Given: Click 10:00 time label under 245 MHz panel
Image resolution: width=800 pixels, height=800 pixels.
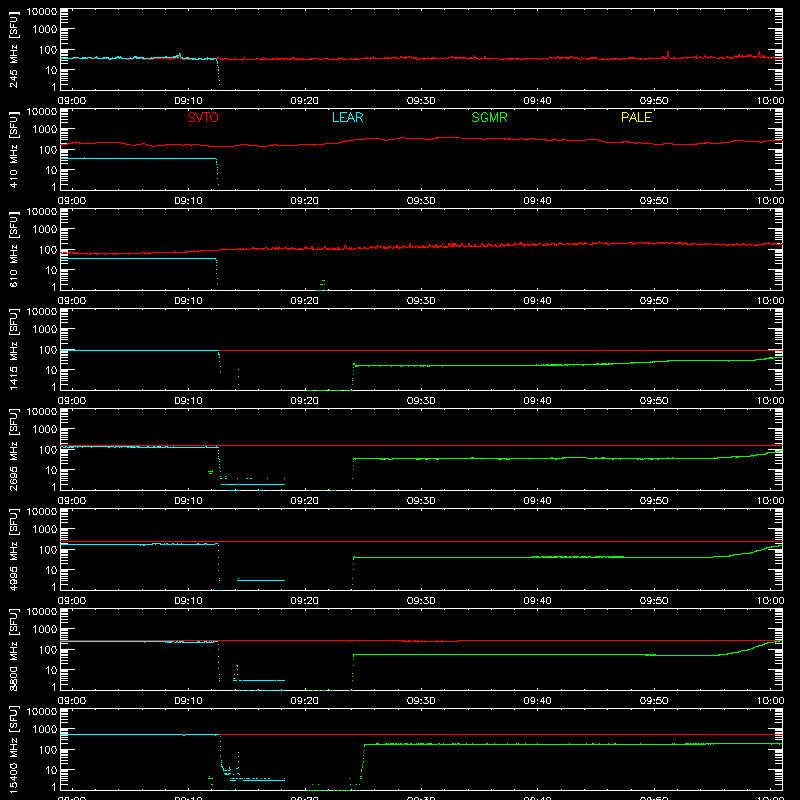Looking at the screenshot, I should click(x=770, y=101).
